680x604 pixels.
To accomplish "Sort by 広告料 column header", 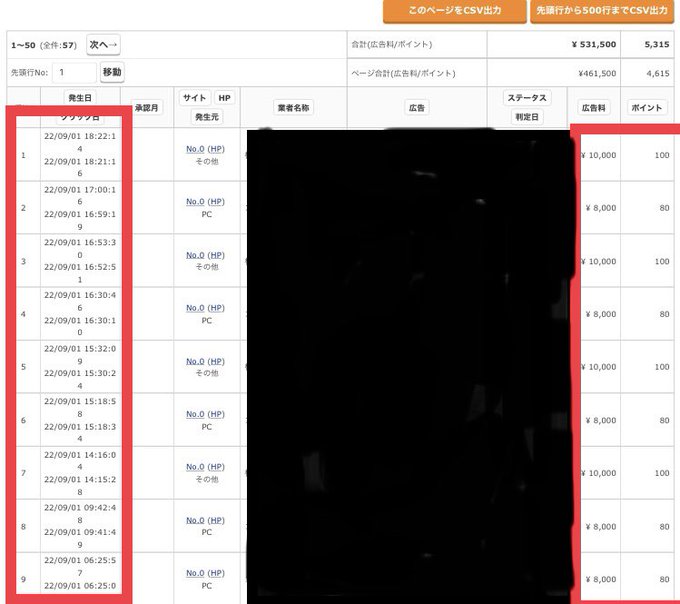I will tap(593, 108).
